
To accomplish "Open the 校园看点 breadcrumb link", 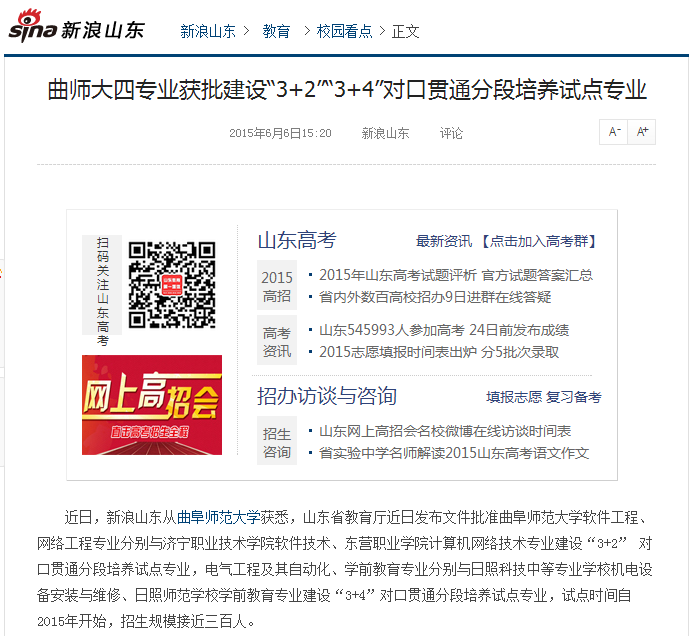I will 345,32.
